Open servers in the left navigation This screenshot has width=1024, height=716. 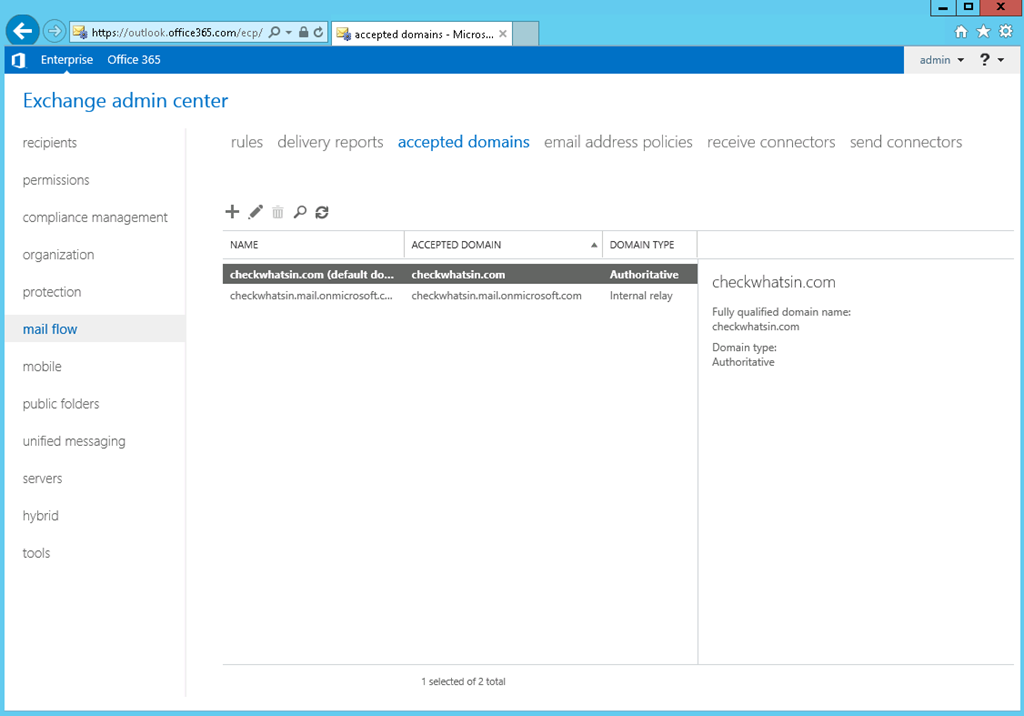(42, 479)
